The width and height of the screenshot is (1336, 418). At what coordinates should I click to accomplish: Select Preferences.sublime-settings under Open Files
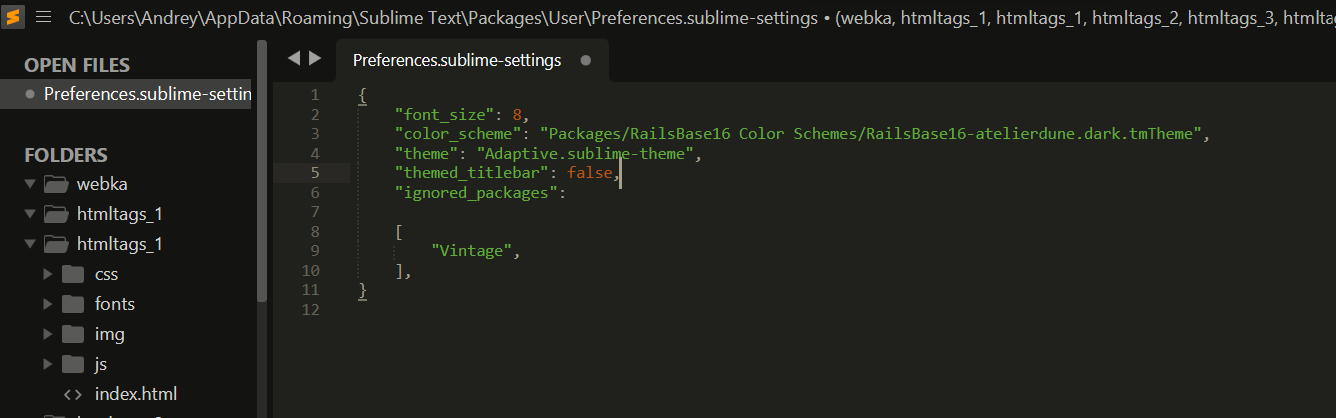tap(126, 94)
